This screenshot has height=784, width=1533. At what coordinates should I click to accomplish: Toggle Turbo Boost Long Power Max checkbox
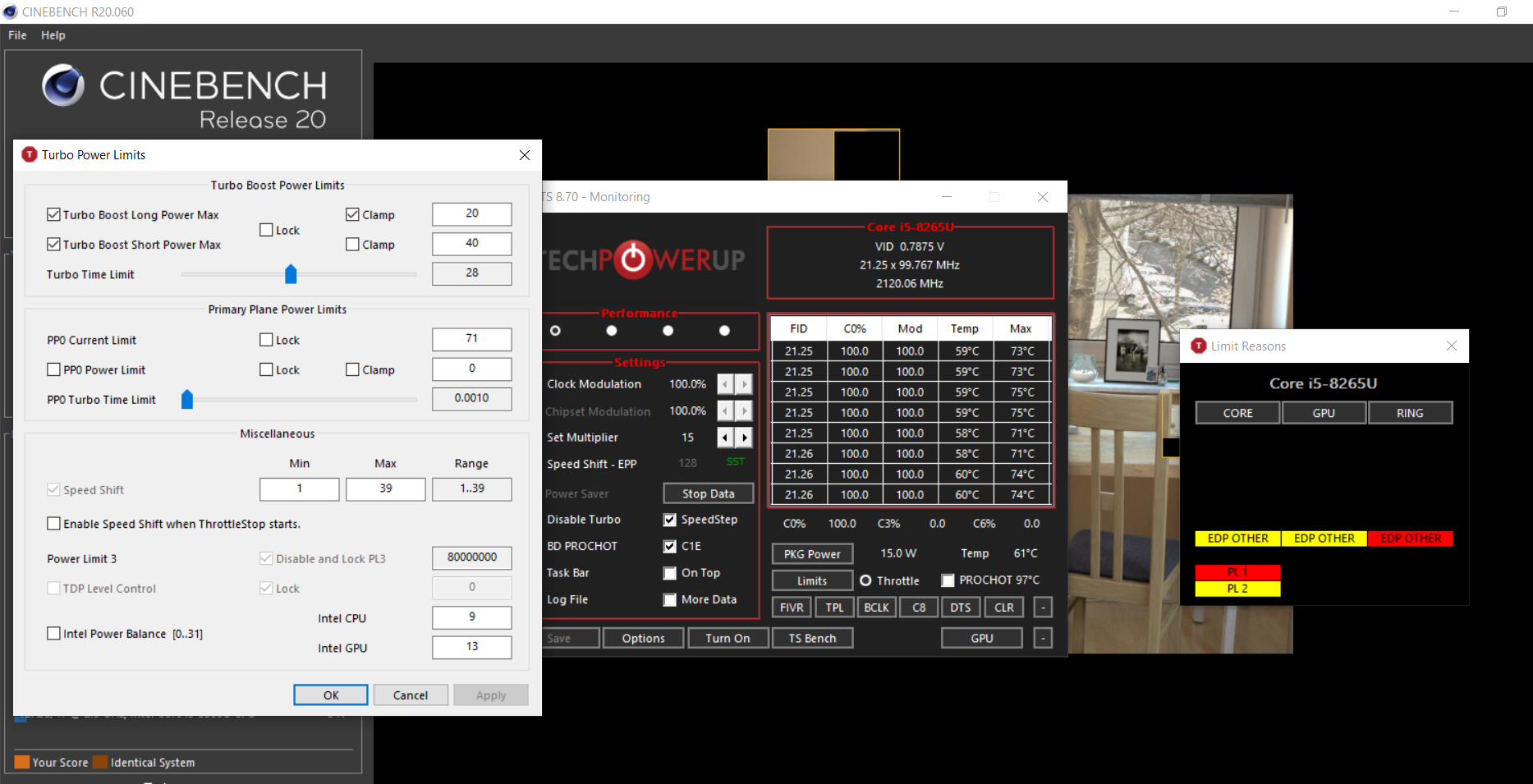(53, 214)
